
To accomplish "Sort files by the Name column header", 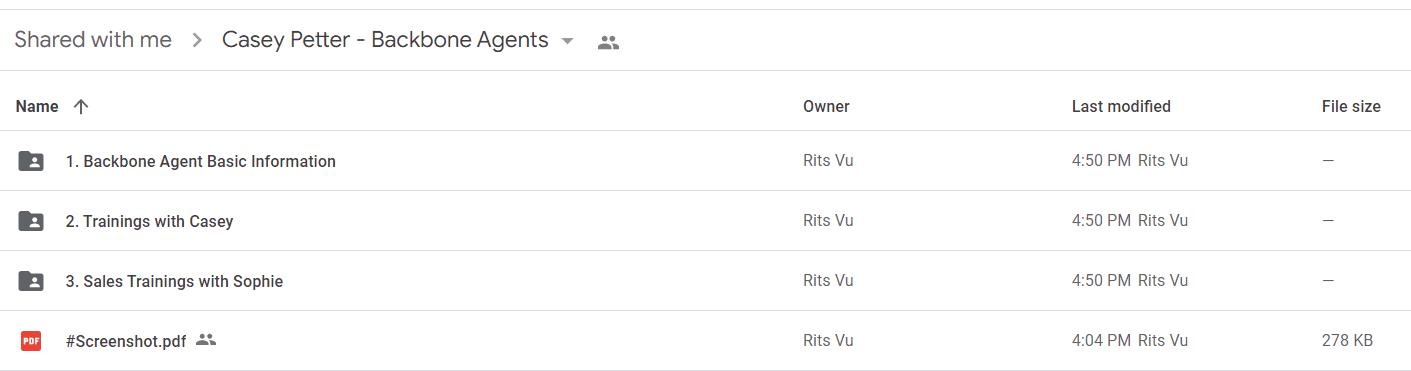I will click(x=37, y=106).
